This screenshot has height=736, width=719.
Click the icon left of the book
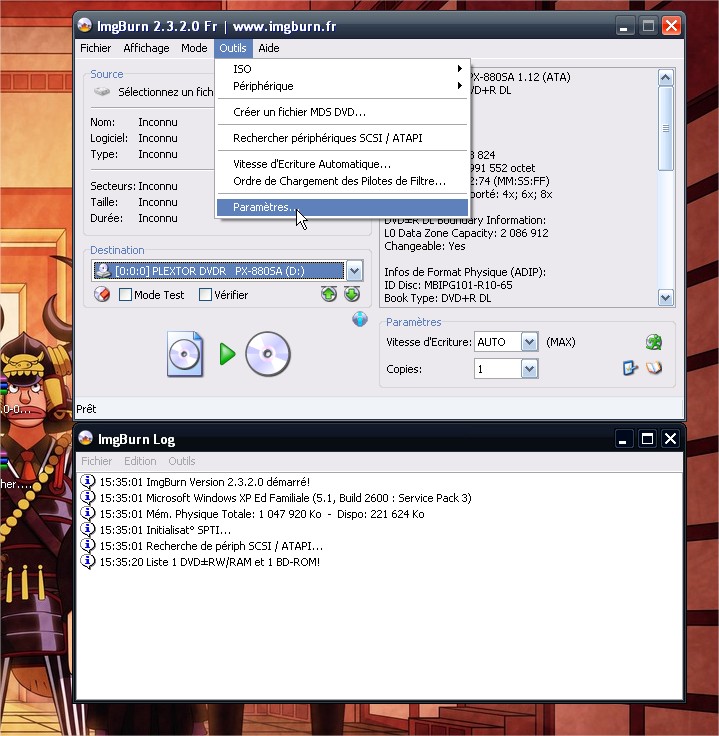pyautogui.click(x=630, y=368)
